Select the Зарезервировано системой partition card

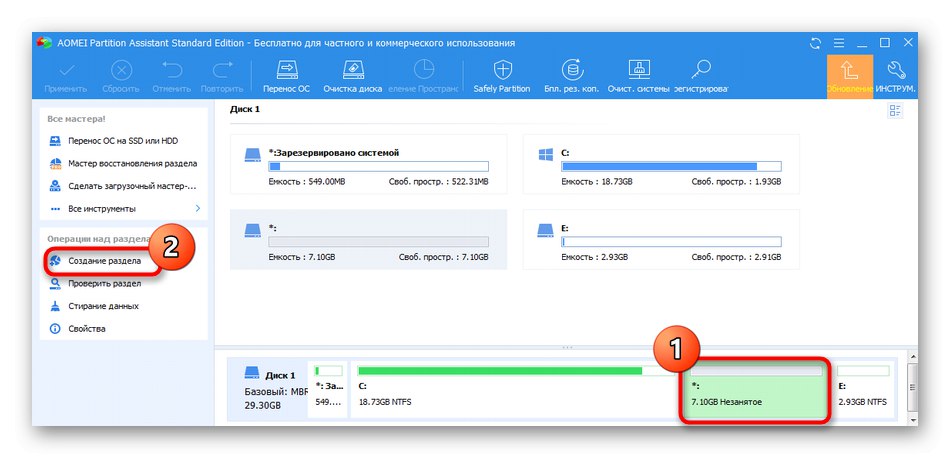pyautogui.click(x=368, y=164)
